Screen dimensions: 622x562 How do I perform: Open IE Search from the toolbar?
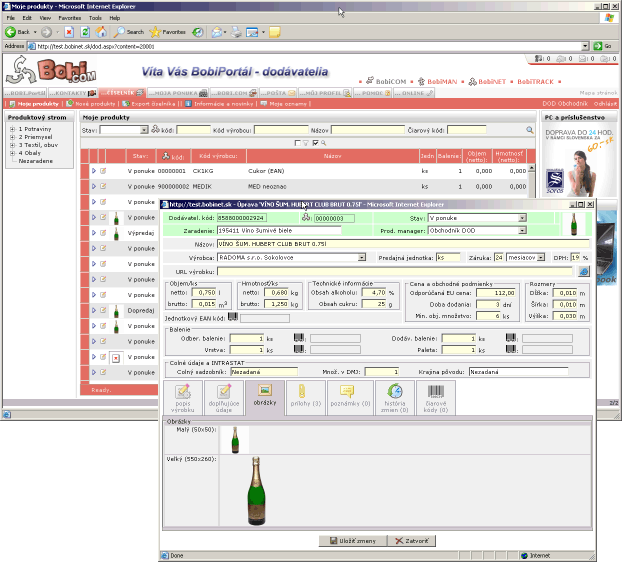(129, 32)
